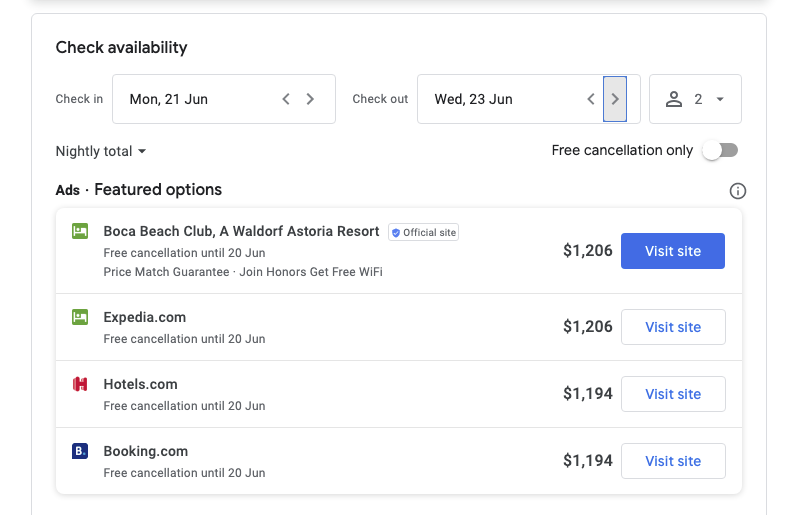The height and width of the screenshot is (515, 787).
Task: Click the info icon beside Featured options
Action: tap(737, 191)
